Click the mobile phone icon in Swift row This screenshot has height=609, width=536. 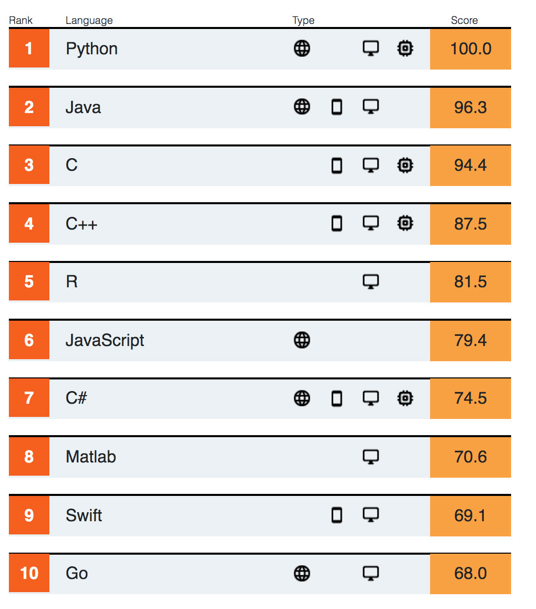click(337, 515)
